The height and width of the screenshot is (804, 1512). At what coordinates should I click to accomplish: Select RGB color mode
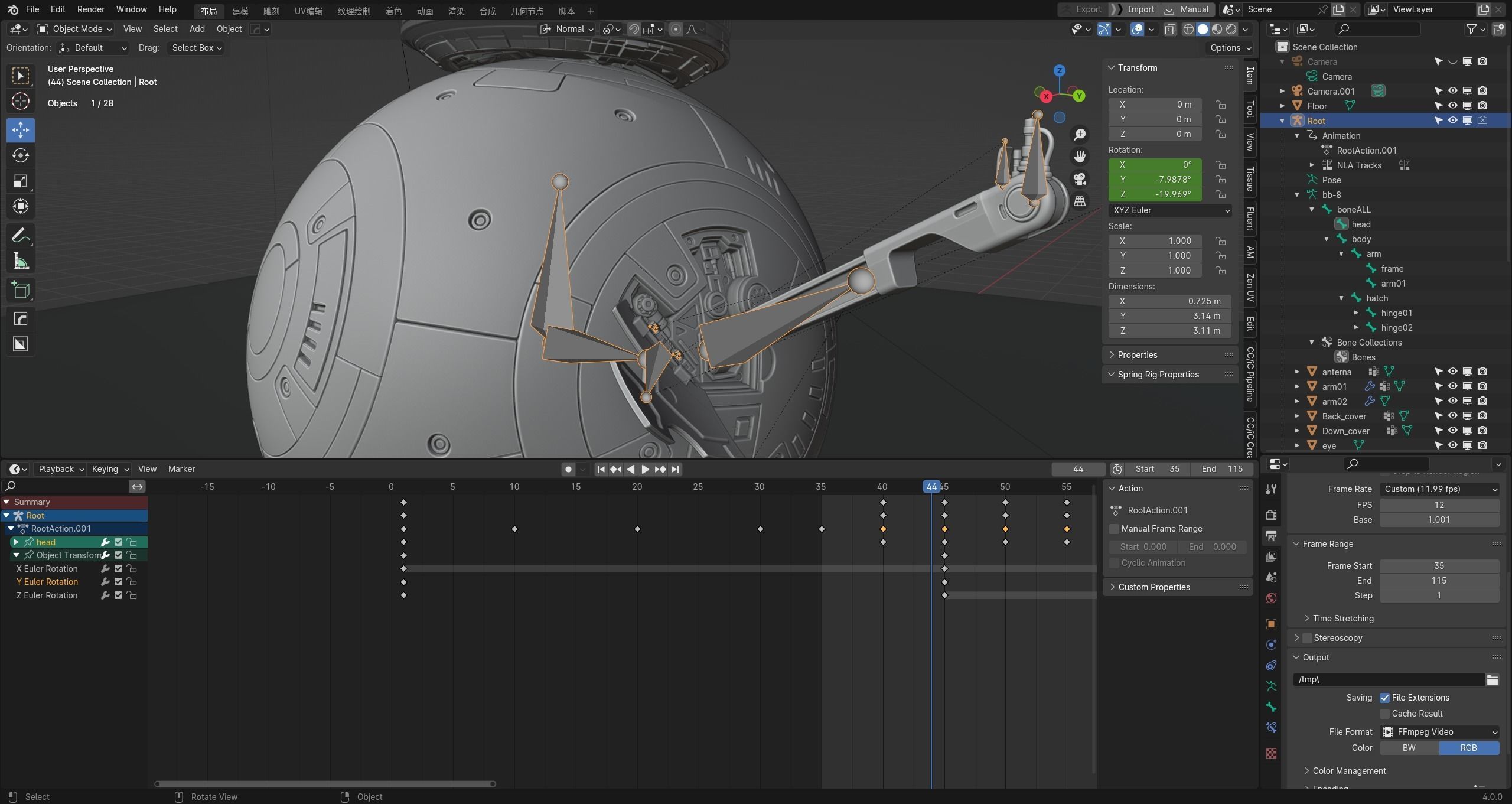pos(1469,748)
